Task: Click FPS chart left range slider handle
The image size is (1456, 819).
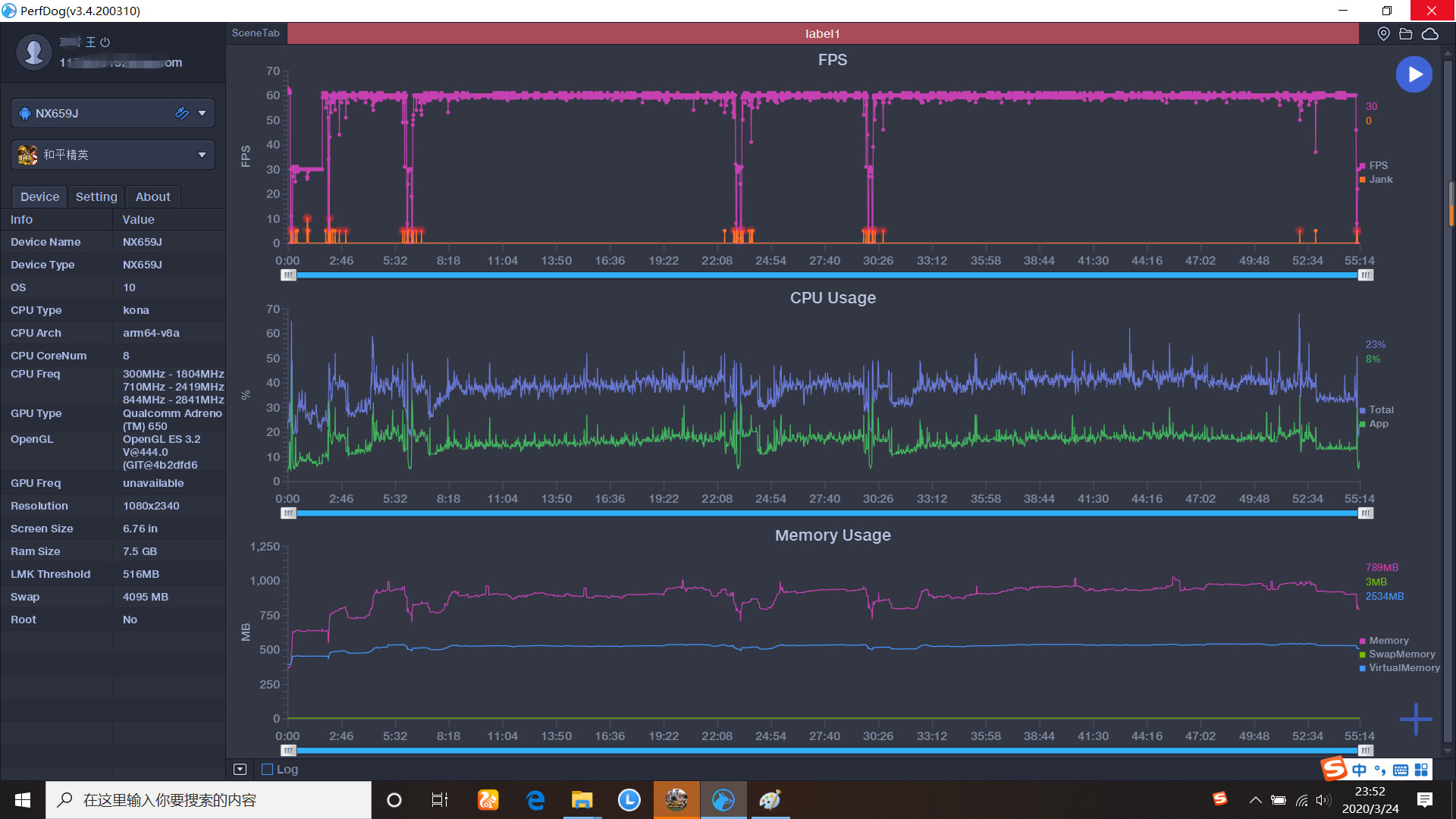Action: tap(288, 275)
